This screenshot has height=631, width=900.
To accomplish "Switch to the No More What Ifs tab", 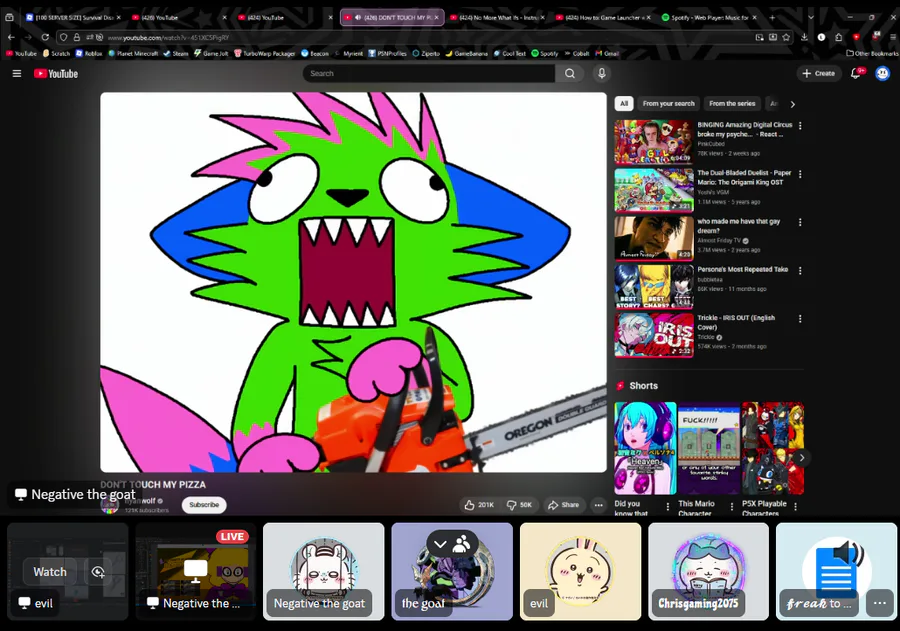I will [498, 18].
